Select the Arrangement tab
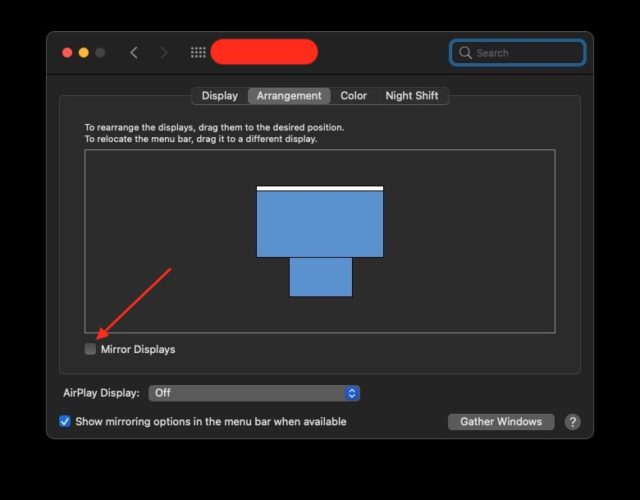Viewport: 640px width, 500px height. tap(289, 96)
